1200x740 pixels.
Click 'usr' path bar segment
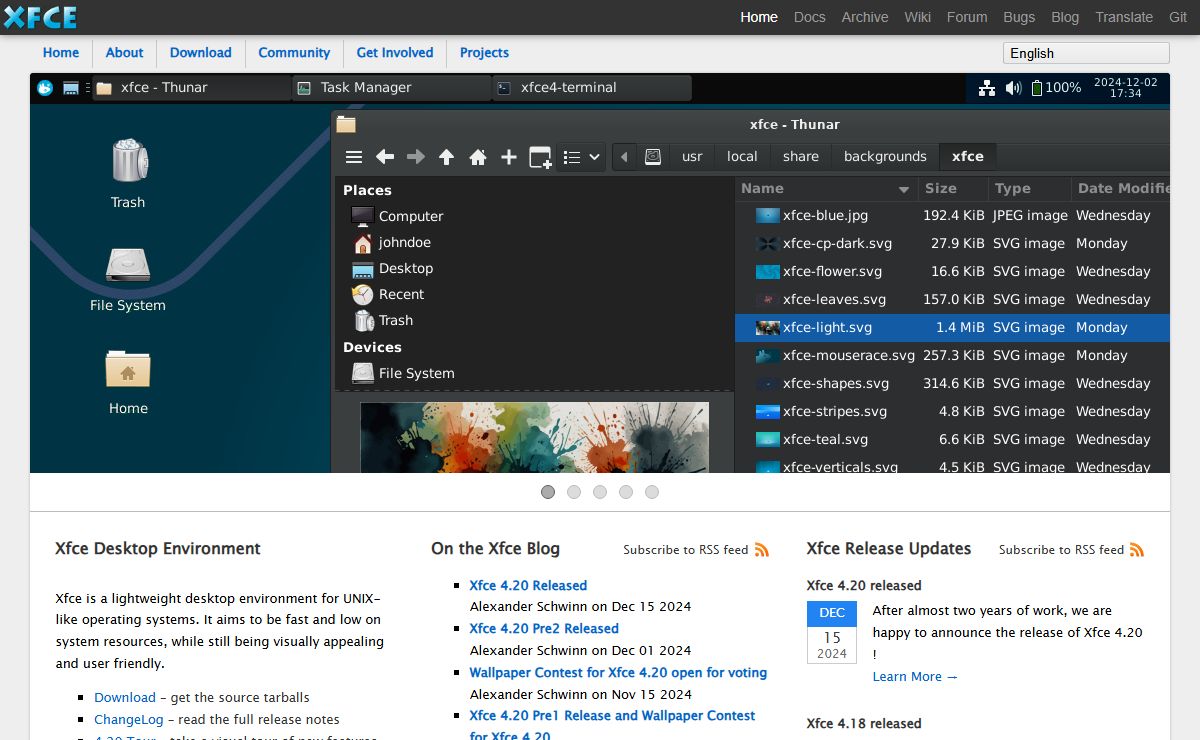[692, 157]
